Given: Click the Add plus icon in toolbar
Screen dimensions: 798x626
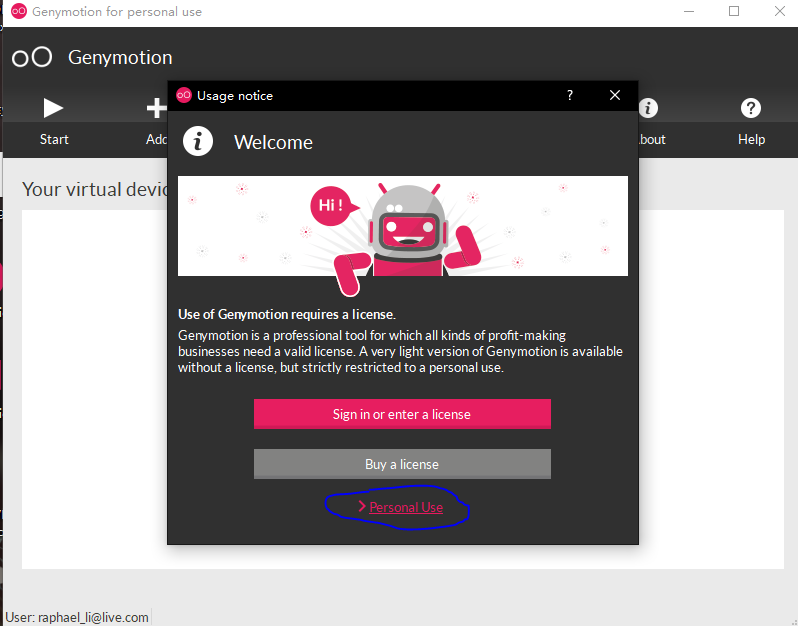Looking at the screenshot, I should coord(157,108).
